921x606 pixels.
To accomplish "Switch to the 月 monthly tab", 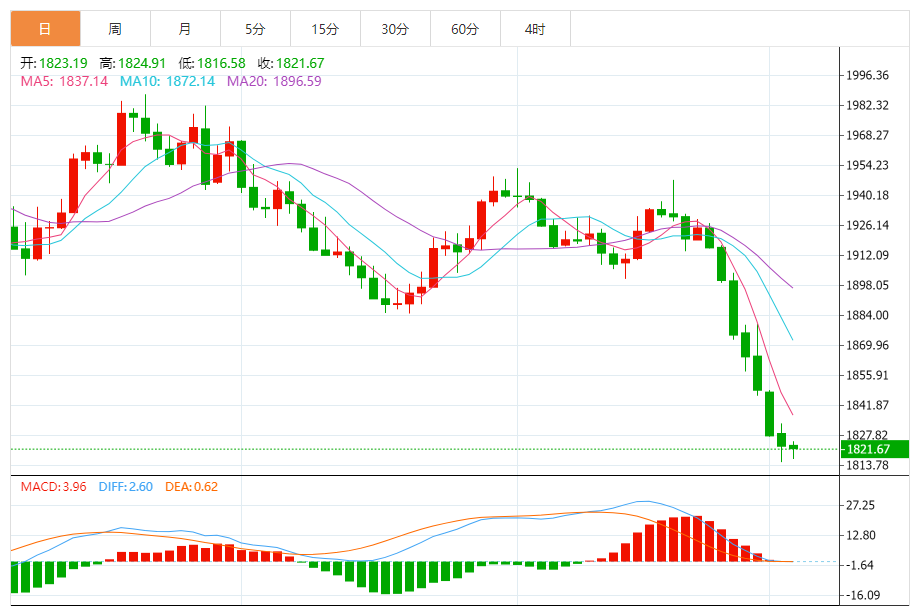I will 185,29.
